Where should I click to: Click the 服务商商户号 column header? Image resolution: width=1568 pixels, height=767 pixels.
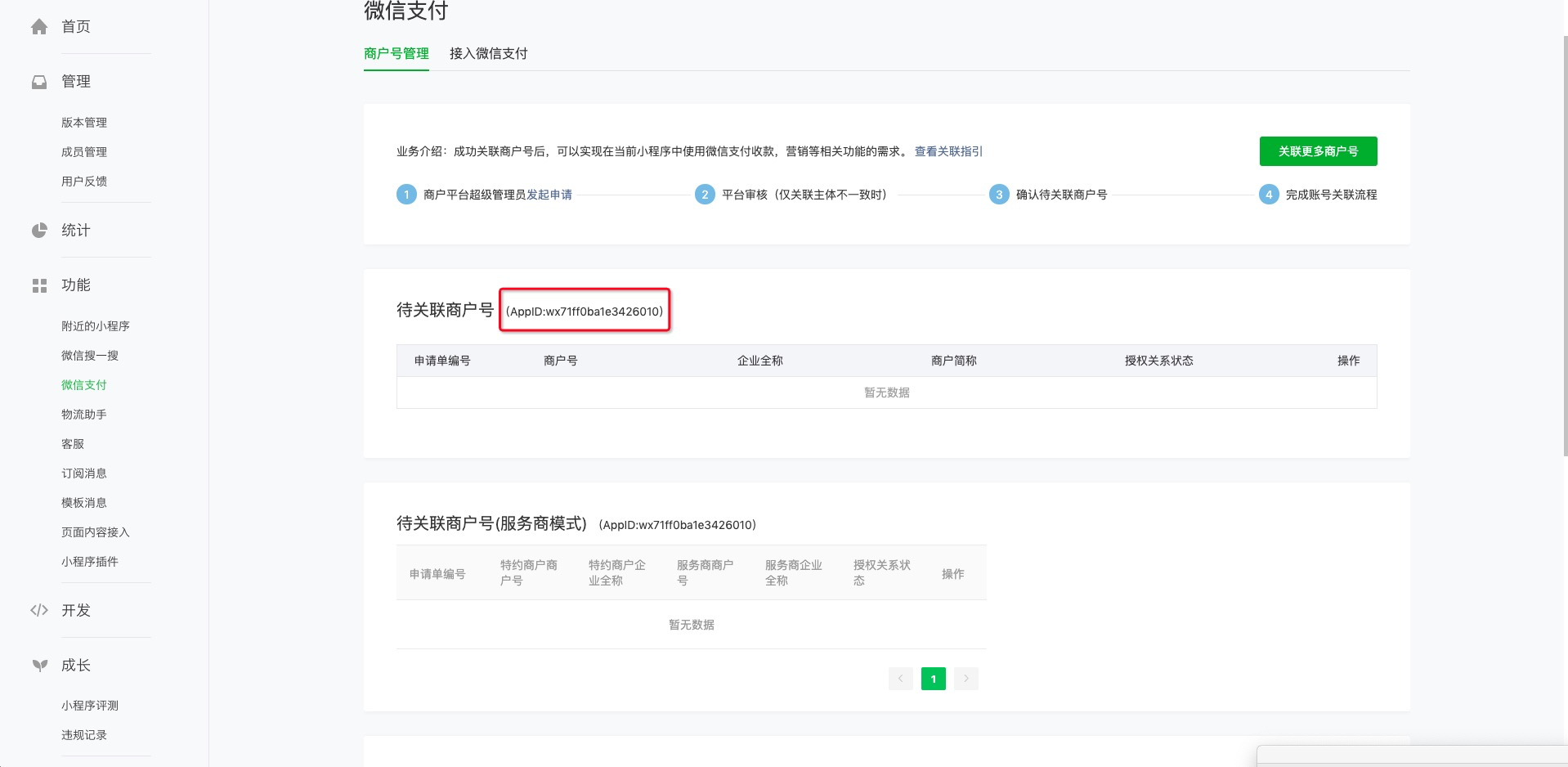pyautogui.click(x=706, y=573)
